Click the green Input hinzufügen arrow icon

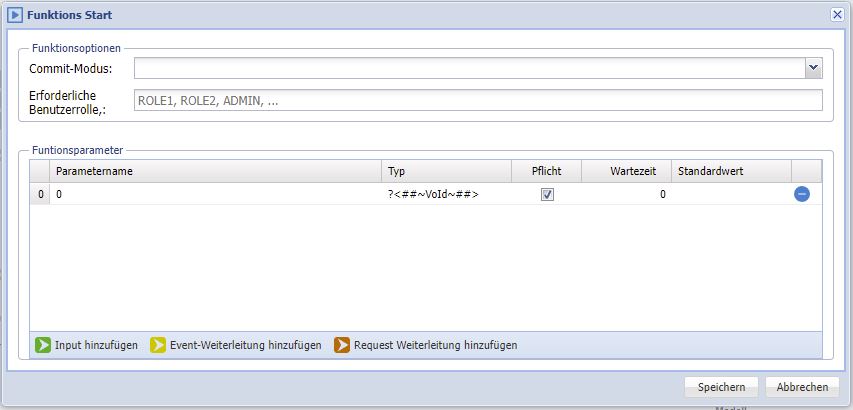[x=43, y=345]
